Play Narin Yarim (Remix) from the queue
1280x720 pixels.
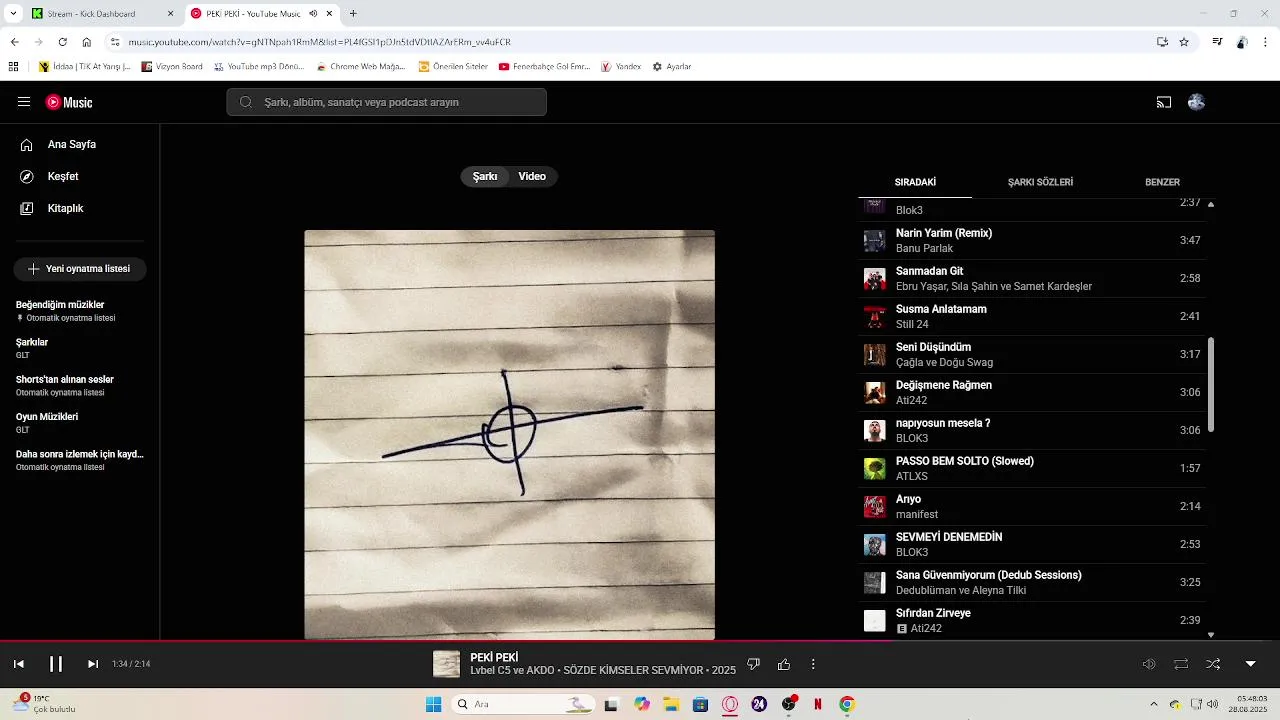click(x=1033, y=241)
